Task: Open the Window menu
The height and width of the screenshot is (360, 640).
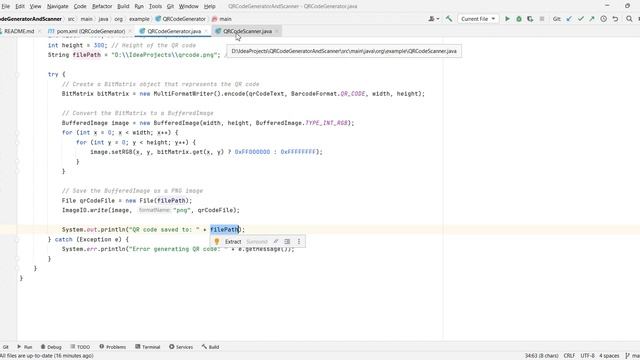Action: [x=189, y=6]
